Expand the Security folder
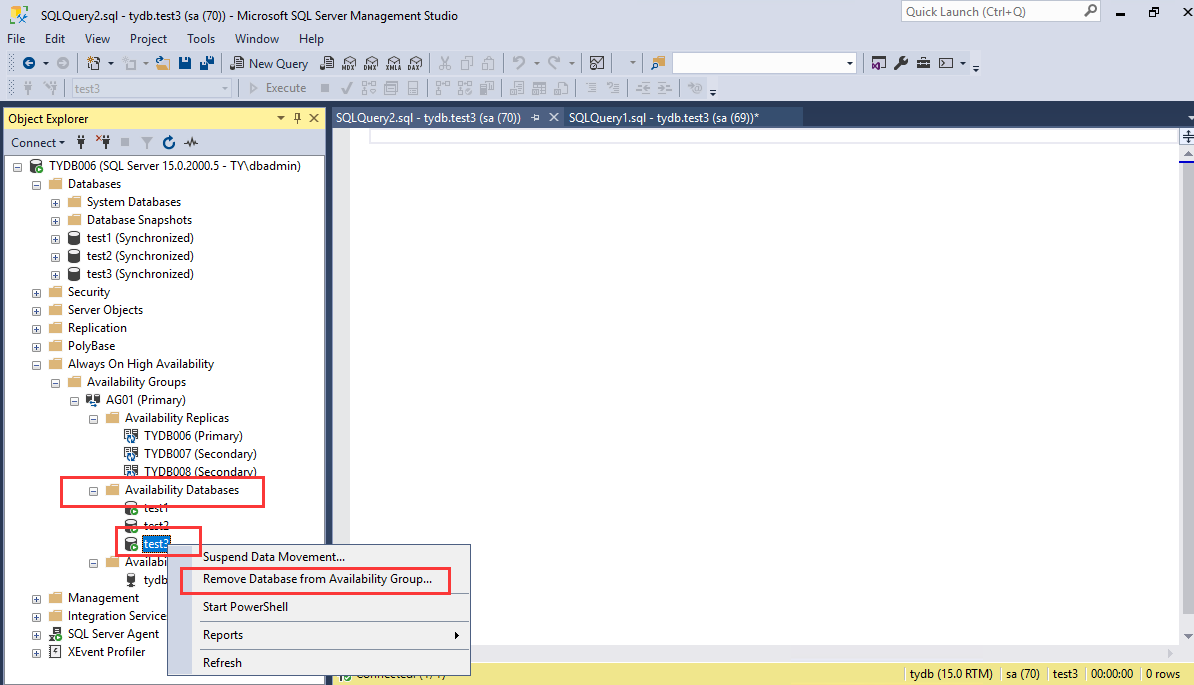Image resolution: width=1194 pixels, height=685 pixels. coord(37,293)
